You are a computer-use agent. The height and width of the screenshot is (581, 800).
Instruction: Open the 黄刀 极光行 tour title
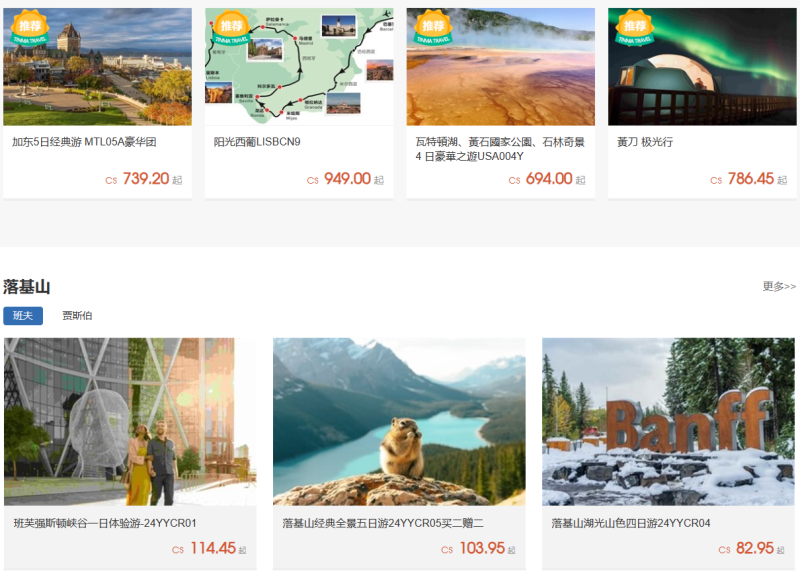(x=645, y=142)
